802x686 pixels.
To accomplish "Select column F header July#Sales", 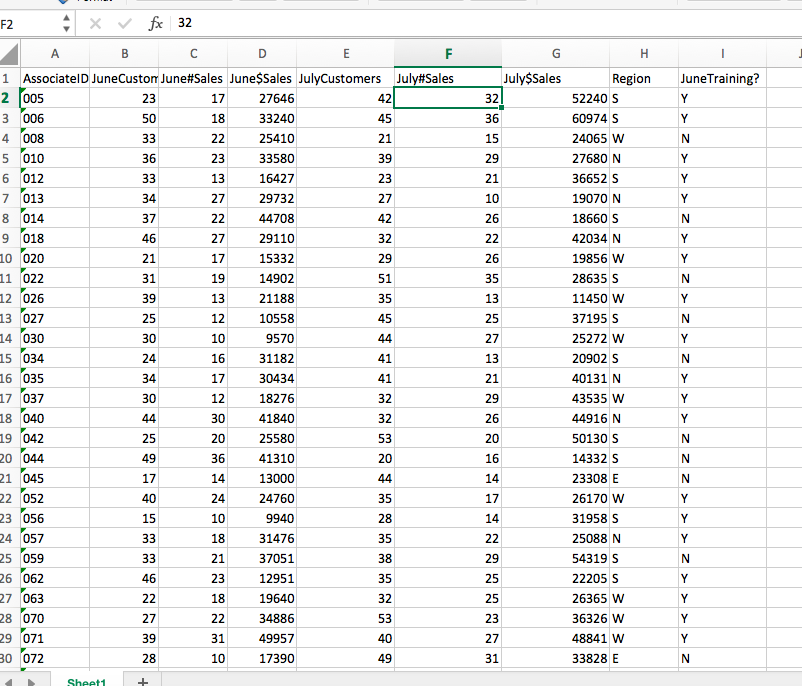I will [x=447, y=55].
